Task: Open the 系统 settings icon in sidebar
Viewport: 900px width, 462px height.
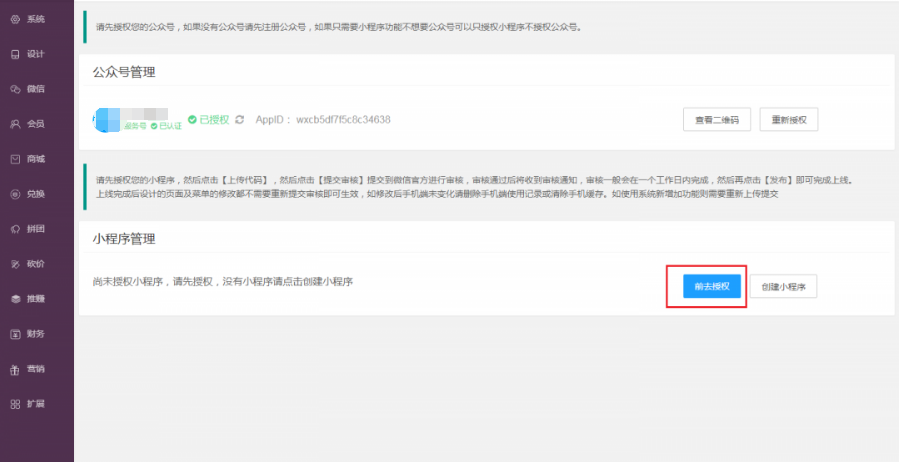Action: pos(15,19)
